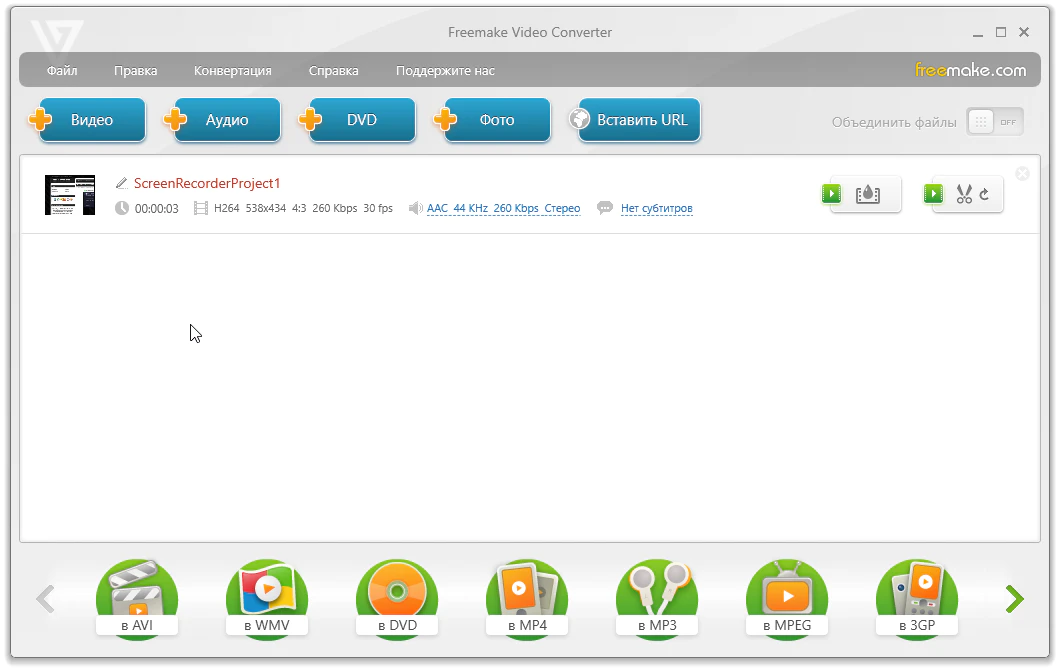Choose the 'в WMV' output format
The width and height of the screenshot is (1060, 670).
[267, 598]
